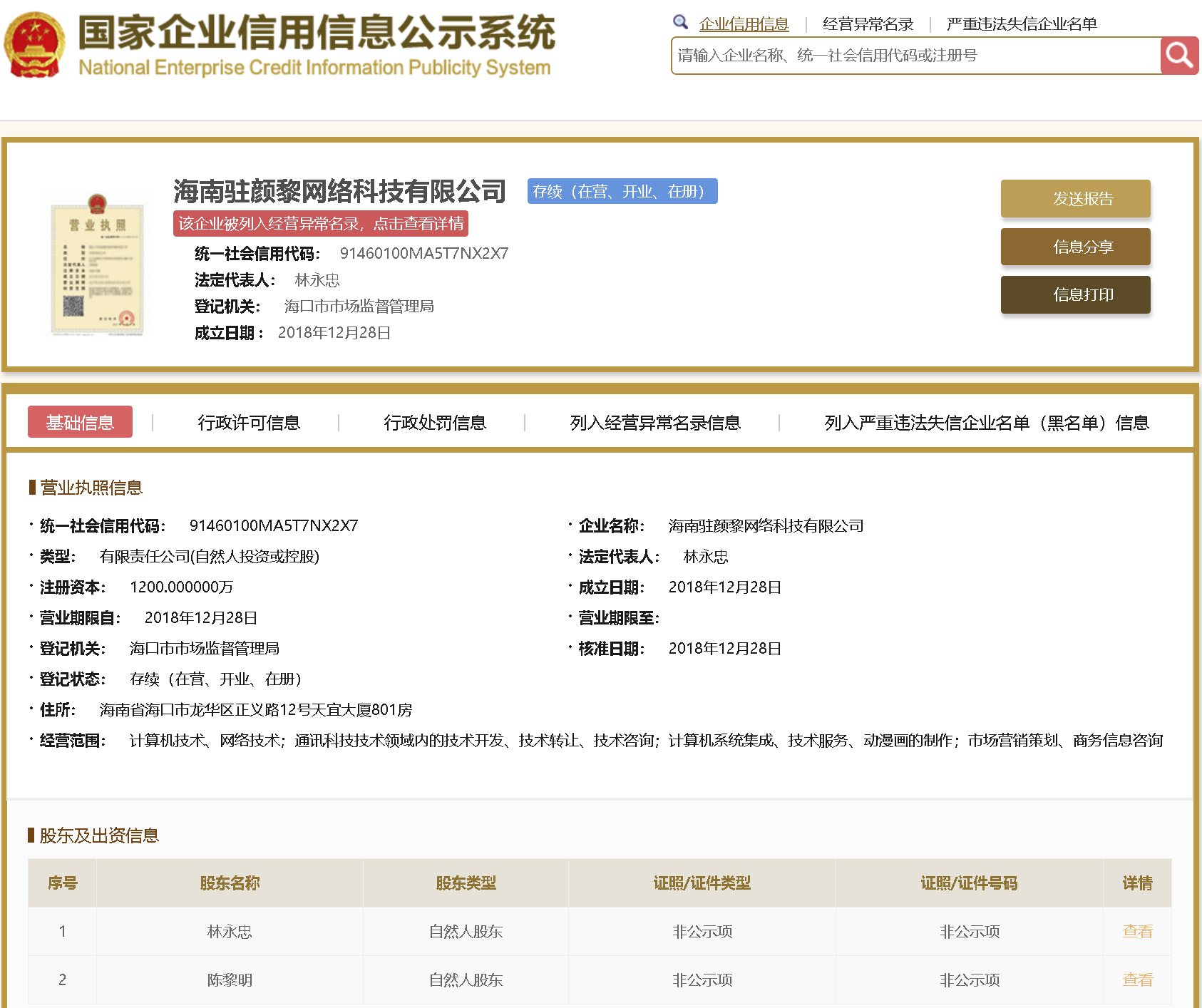The image size is (1202, 1008).
Task: Click the small search icon beside 企业信用信息
Action: 679,21
